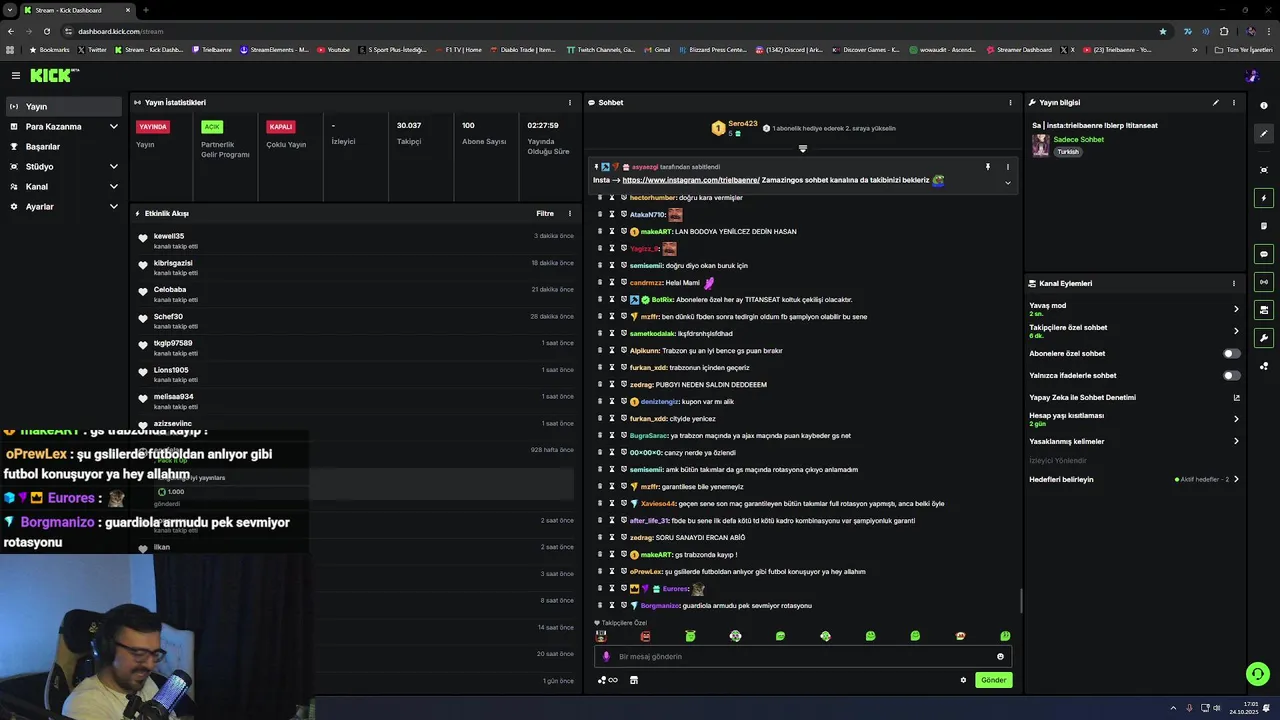Open Yavaş mod settings arrow
Viewport: 1280px width, 720px height.
[x=1236, y=309]
